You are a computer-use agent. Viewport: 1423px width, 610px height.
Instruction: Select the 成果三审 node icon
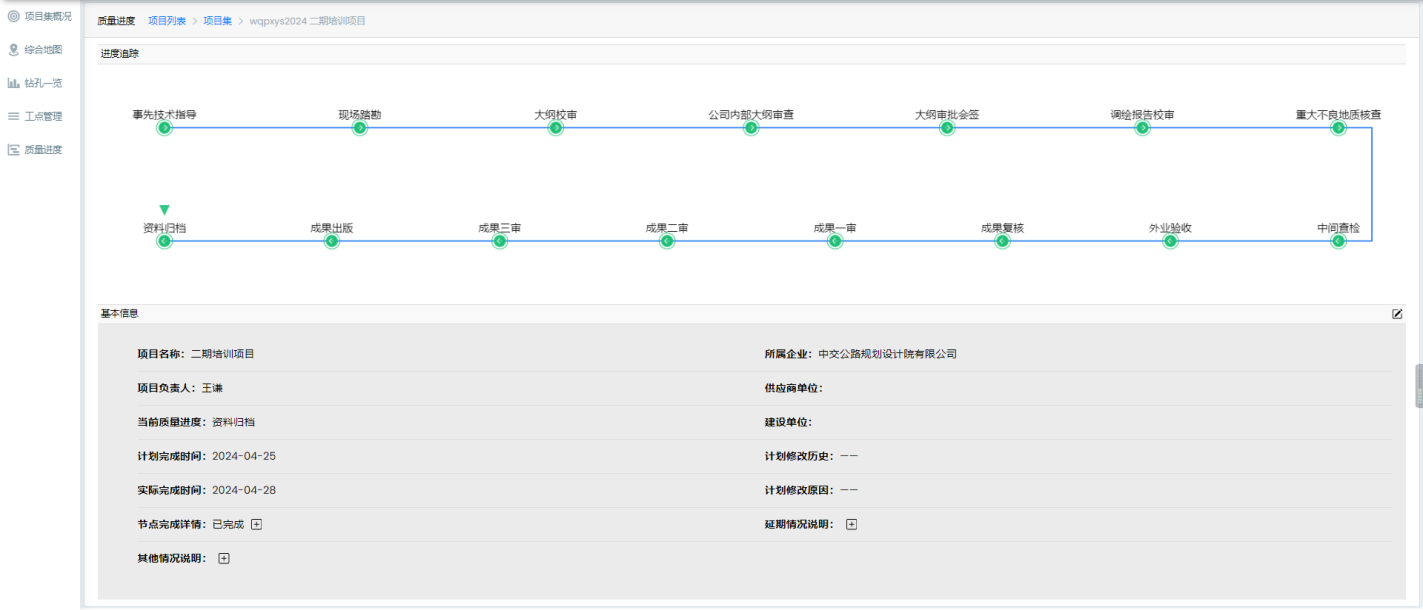click(499, 241)
